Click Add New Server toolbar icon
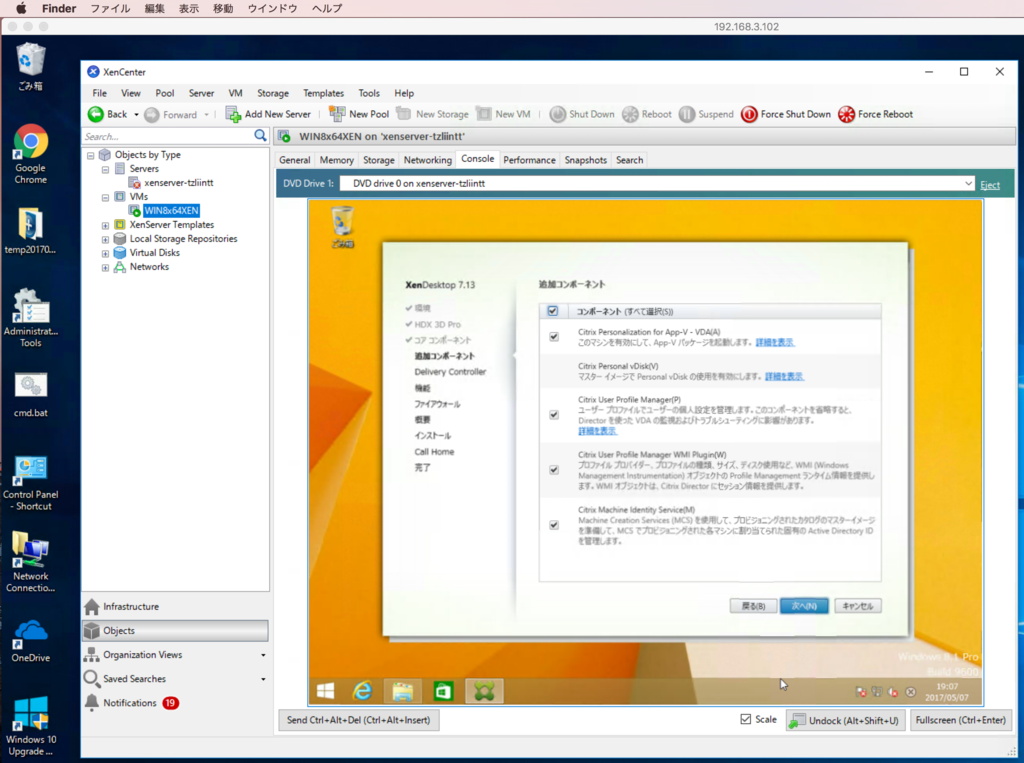 pyautogui.click(x=233, y=114)
